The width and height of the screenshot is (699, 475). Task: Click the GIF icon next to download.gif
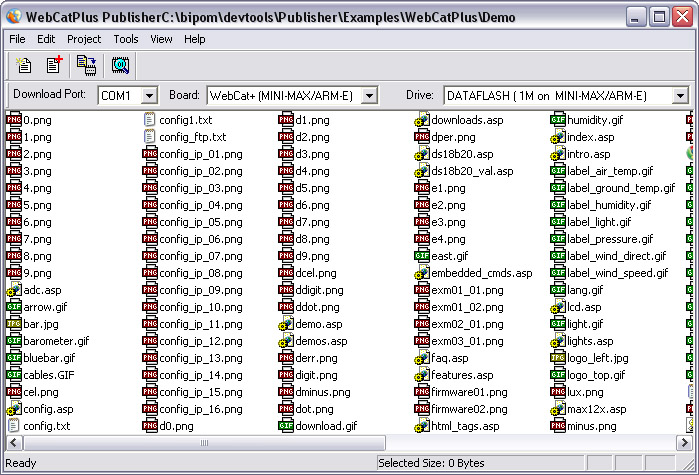pyautogui.click(x=286, y=426)
